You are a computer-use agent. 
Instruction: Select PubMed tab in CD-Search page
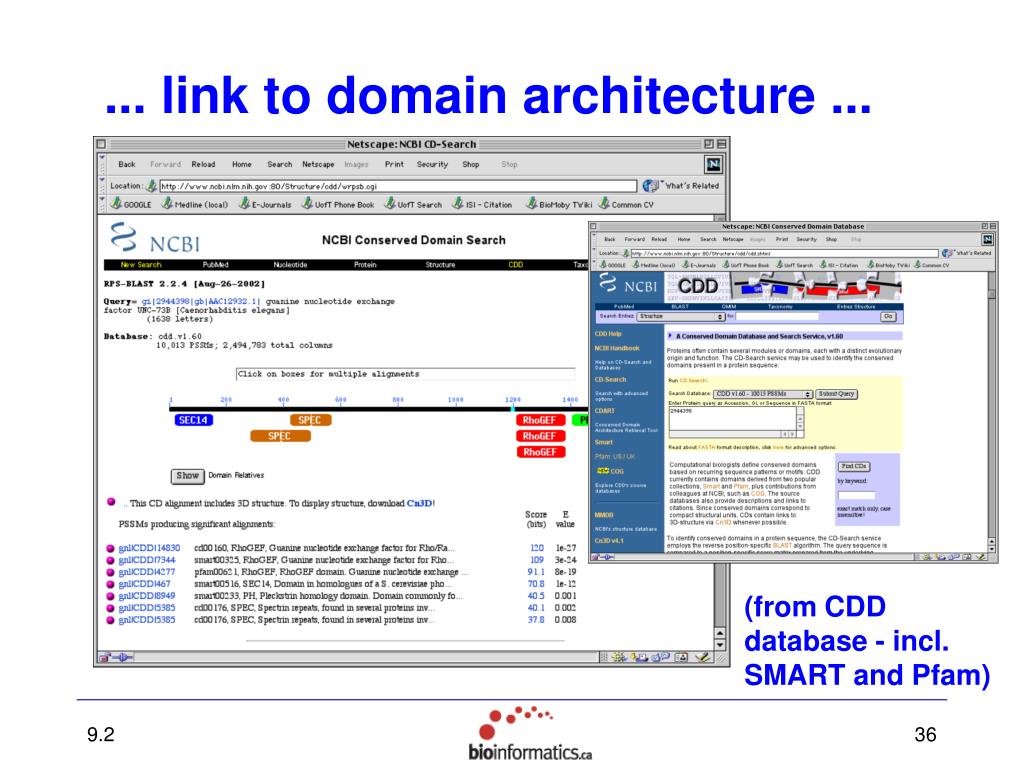pos(216,265)
